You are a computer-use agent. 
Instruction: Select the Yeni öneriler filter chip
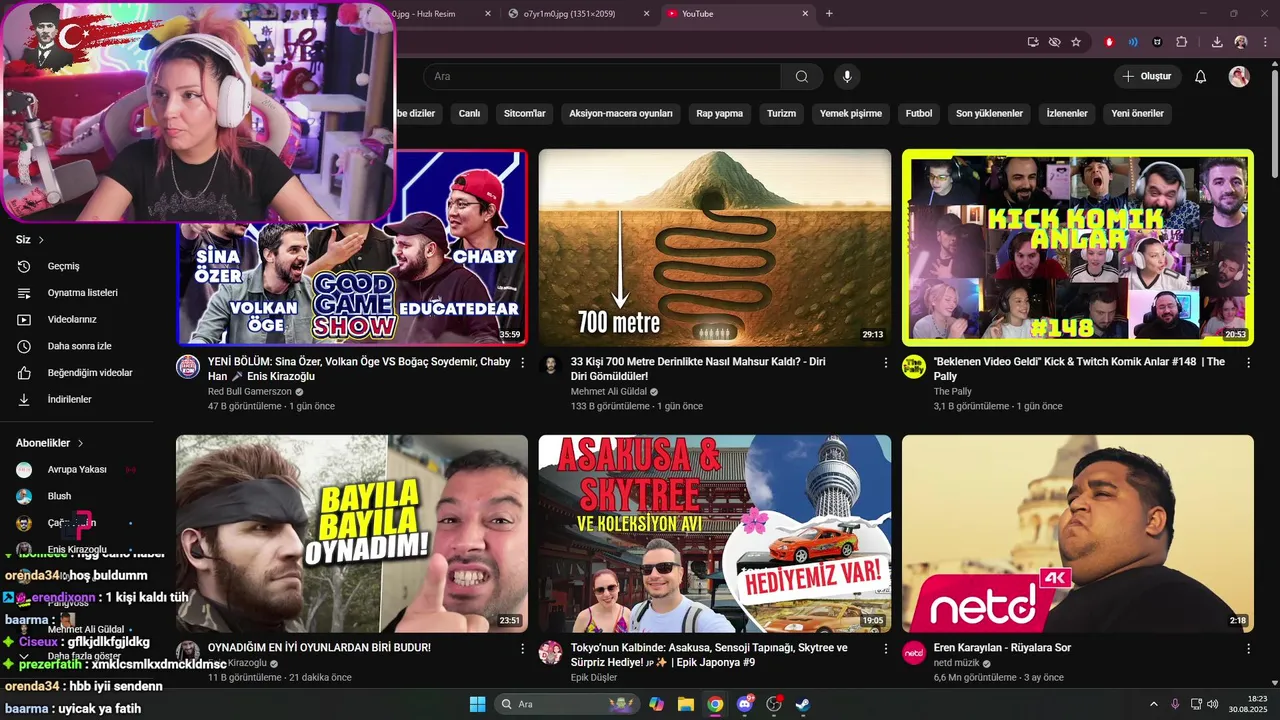[1137, 114]
